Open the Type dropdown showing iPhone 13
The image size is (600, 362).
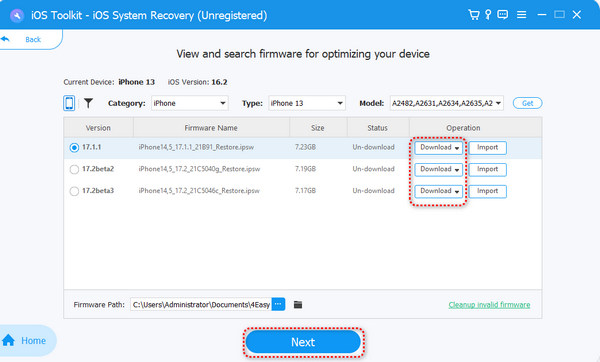pyautogui.click(x=307, y=103)
